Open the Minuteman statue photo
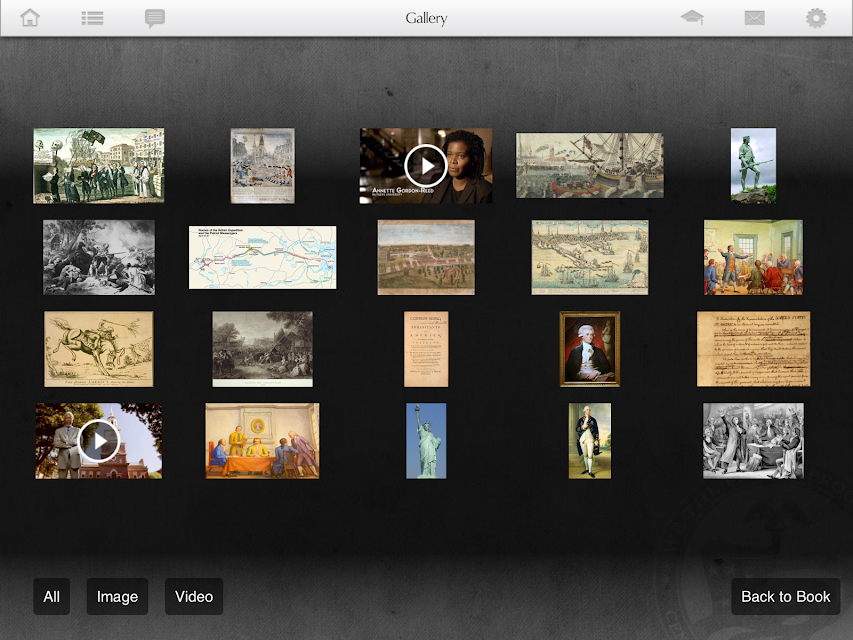 point(753,166)
